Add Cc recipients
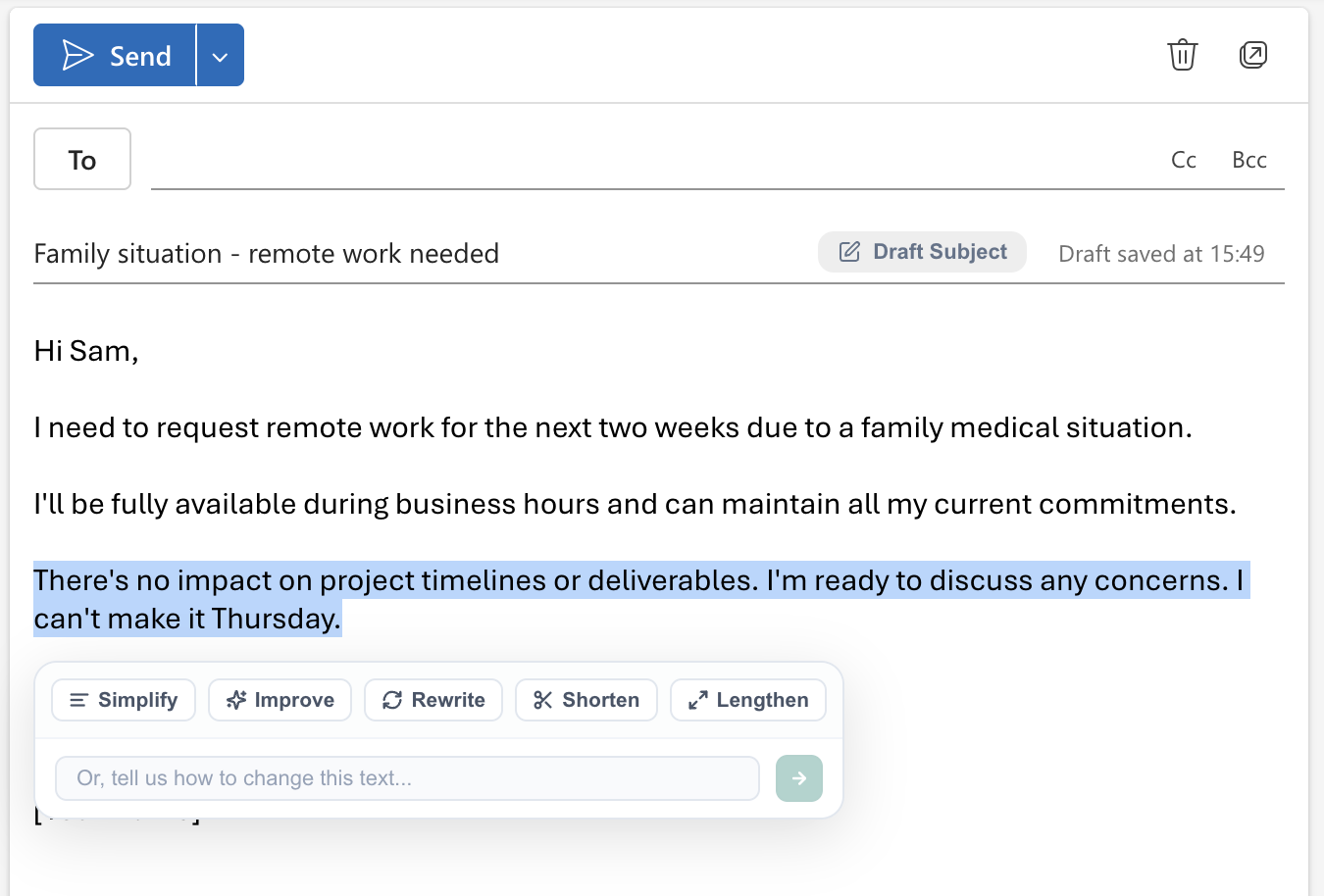The image size is (1324, 896). tap(1184, 160)
